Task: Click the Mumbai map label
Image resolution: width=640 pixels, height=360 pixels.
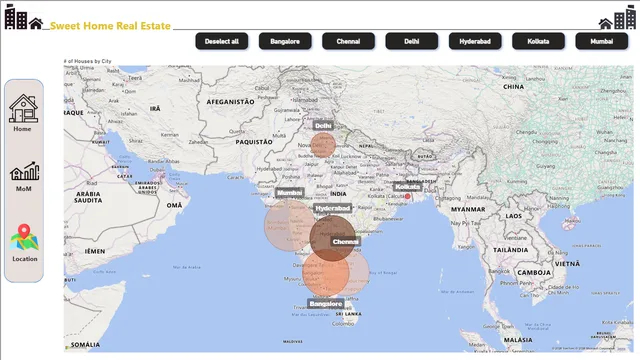Action: (x=289, y=193)
